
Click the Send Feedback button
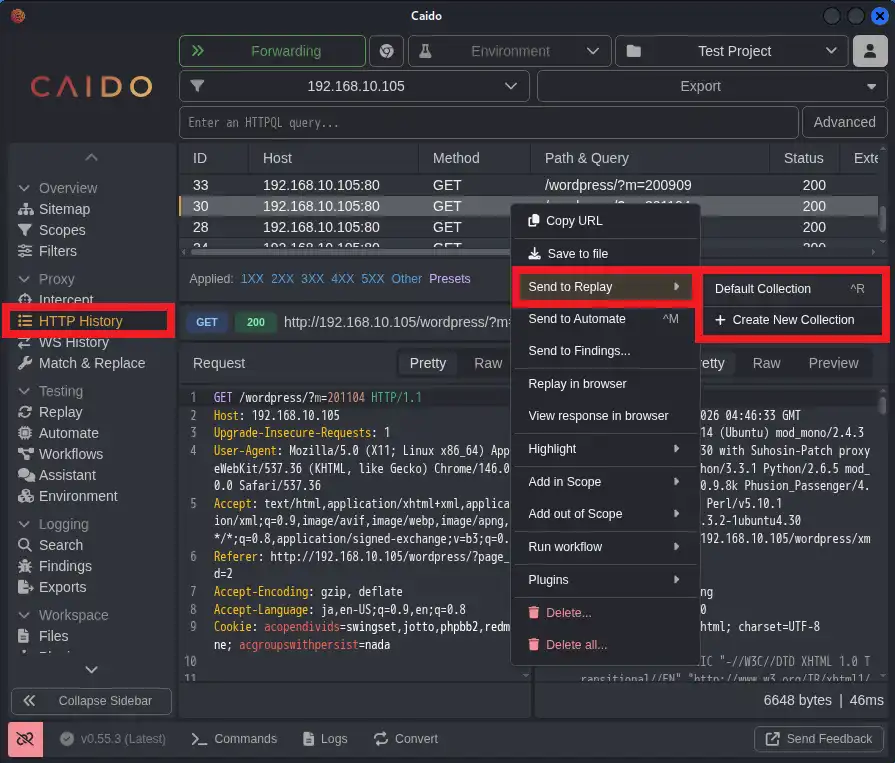(x=819, y=739)
